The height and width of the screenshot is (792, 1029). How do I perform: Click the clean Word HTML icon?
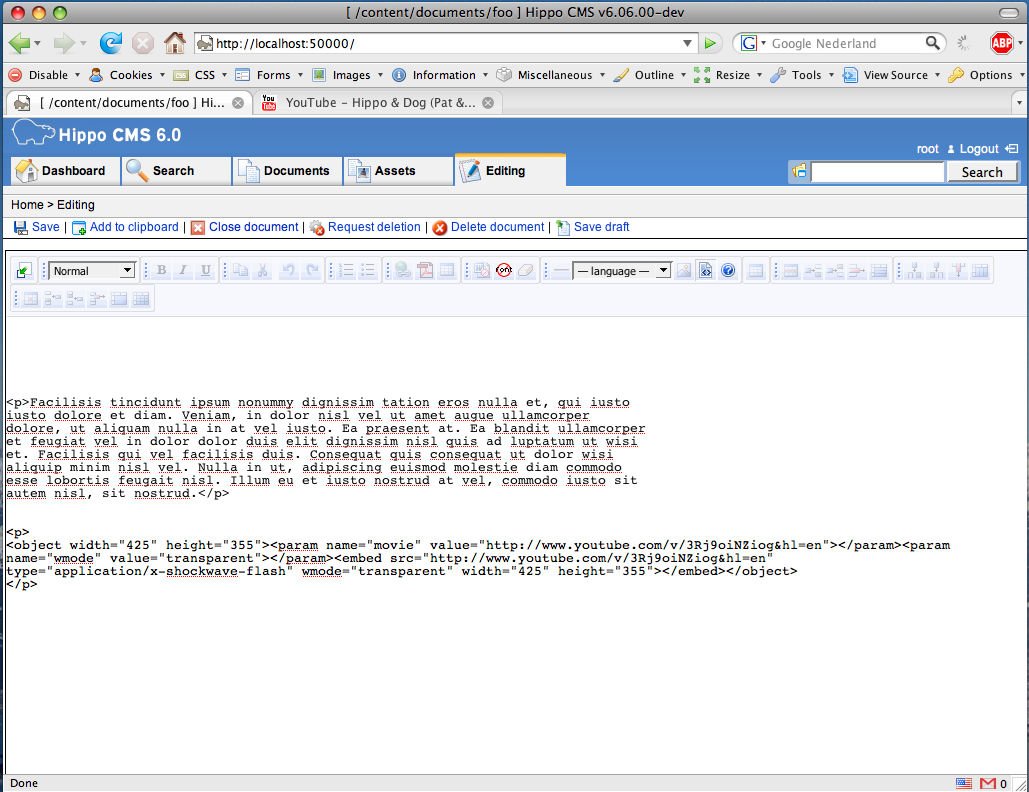[481, 271]
